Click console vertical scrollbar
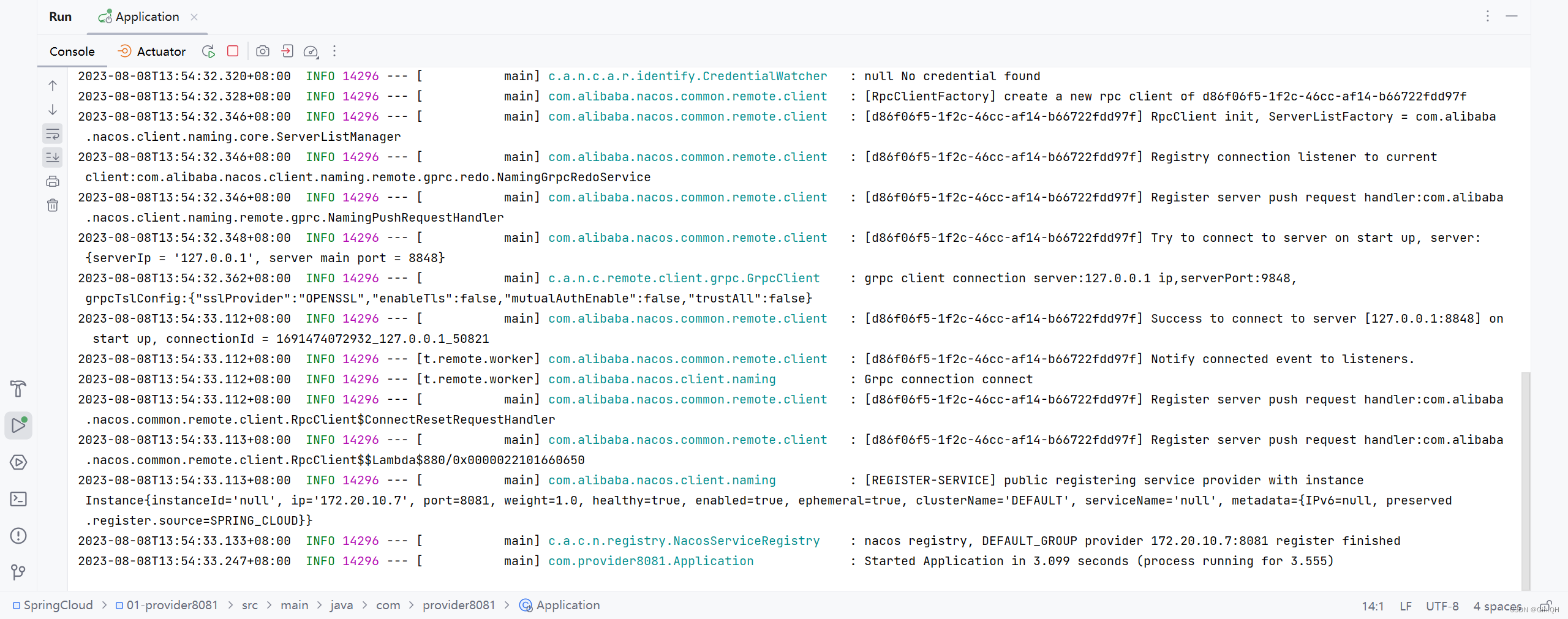Screen dimensions: 1568x619 1526,481
